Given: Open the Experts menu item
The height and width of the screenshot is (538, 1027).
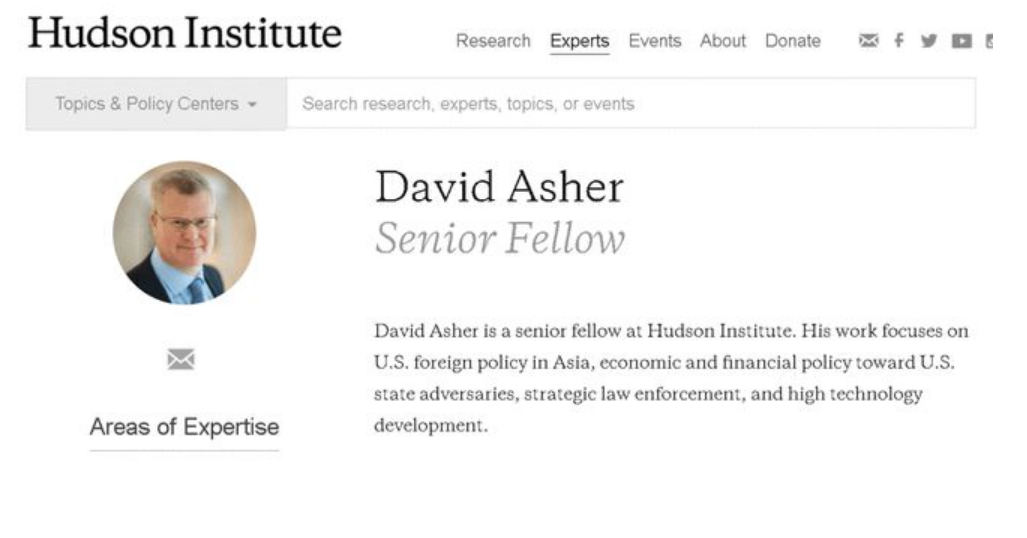Looking at the screenshot, I should pyautogui.click(x=579, y=41).
